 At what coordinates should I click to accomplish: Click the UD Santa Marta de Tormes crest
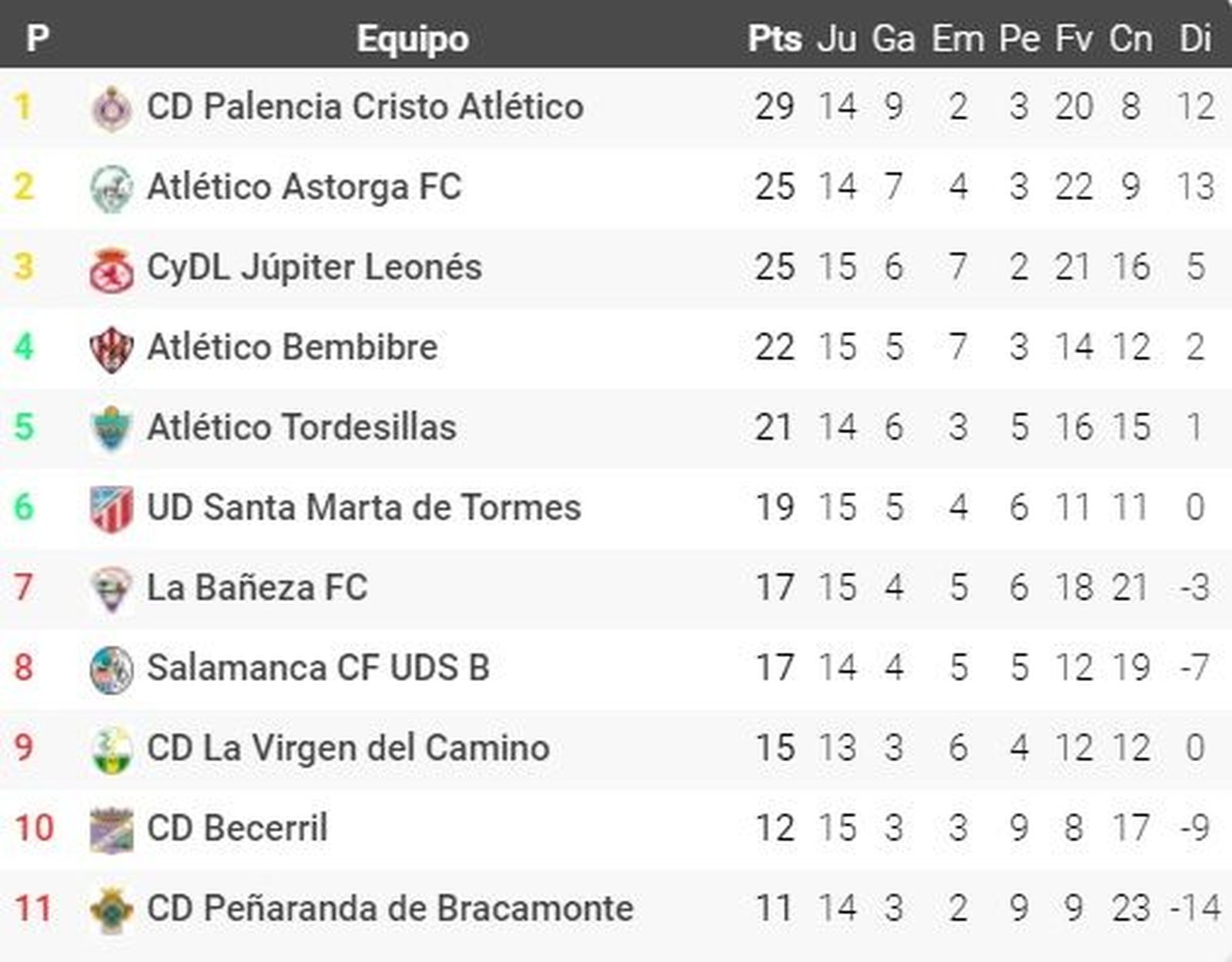(112, 509)
